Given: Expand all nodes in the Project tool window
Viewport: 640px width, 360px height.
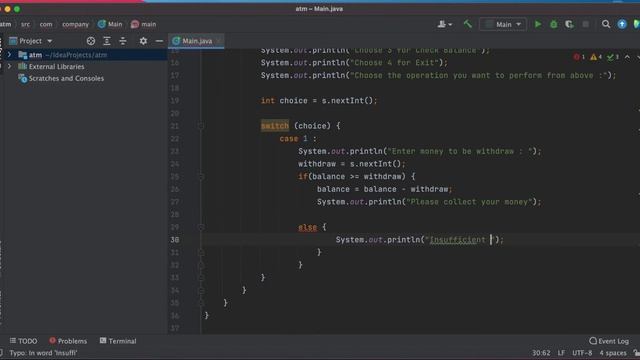Looking at the screenshot, I should coord(107,41).
